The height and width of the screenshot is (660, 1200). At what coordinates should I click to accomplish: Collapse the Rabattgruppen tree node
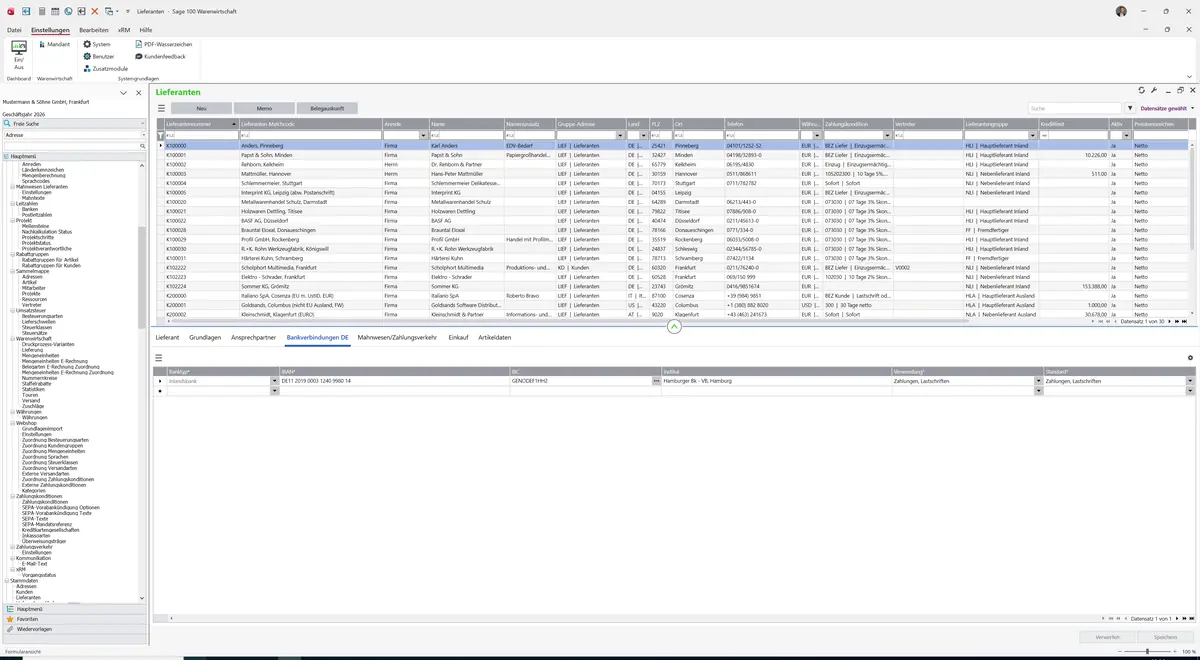(x=13, y=253)
